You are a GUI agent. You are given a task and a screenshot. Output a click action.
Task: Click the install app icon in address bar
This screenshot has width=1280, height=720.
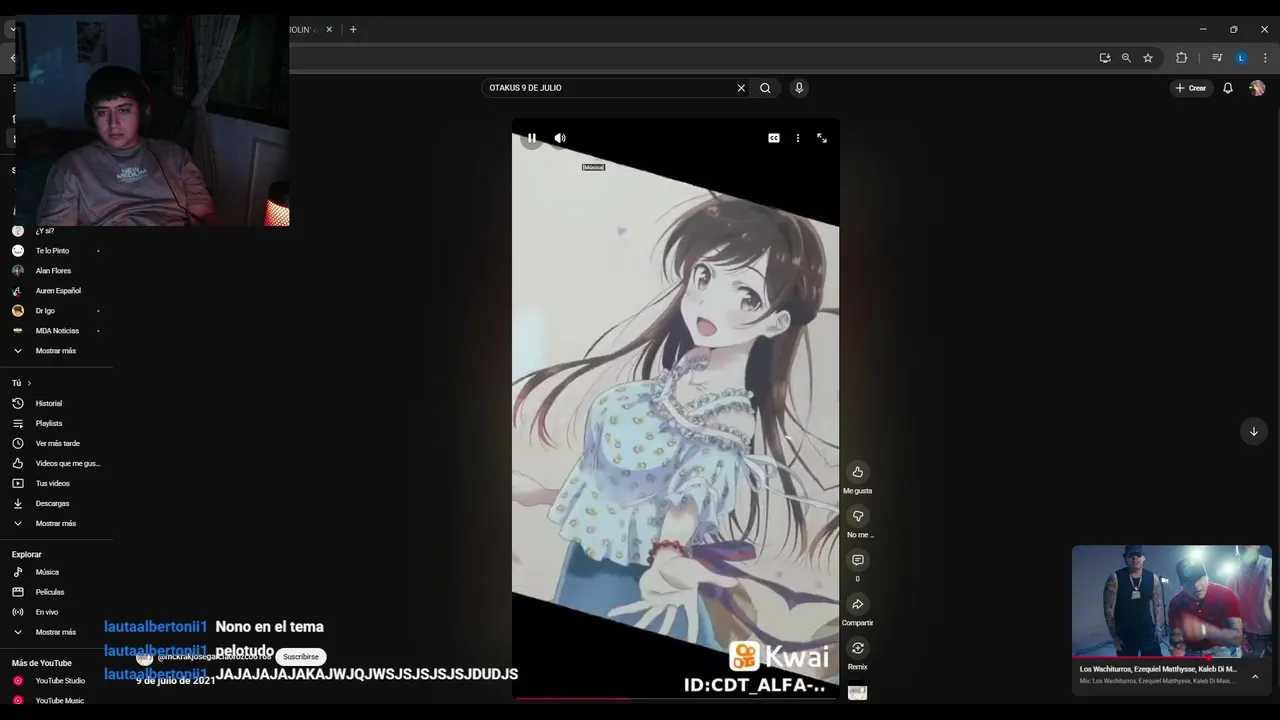coord(1105,58)
